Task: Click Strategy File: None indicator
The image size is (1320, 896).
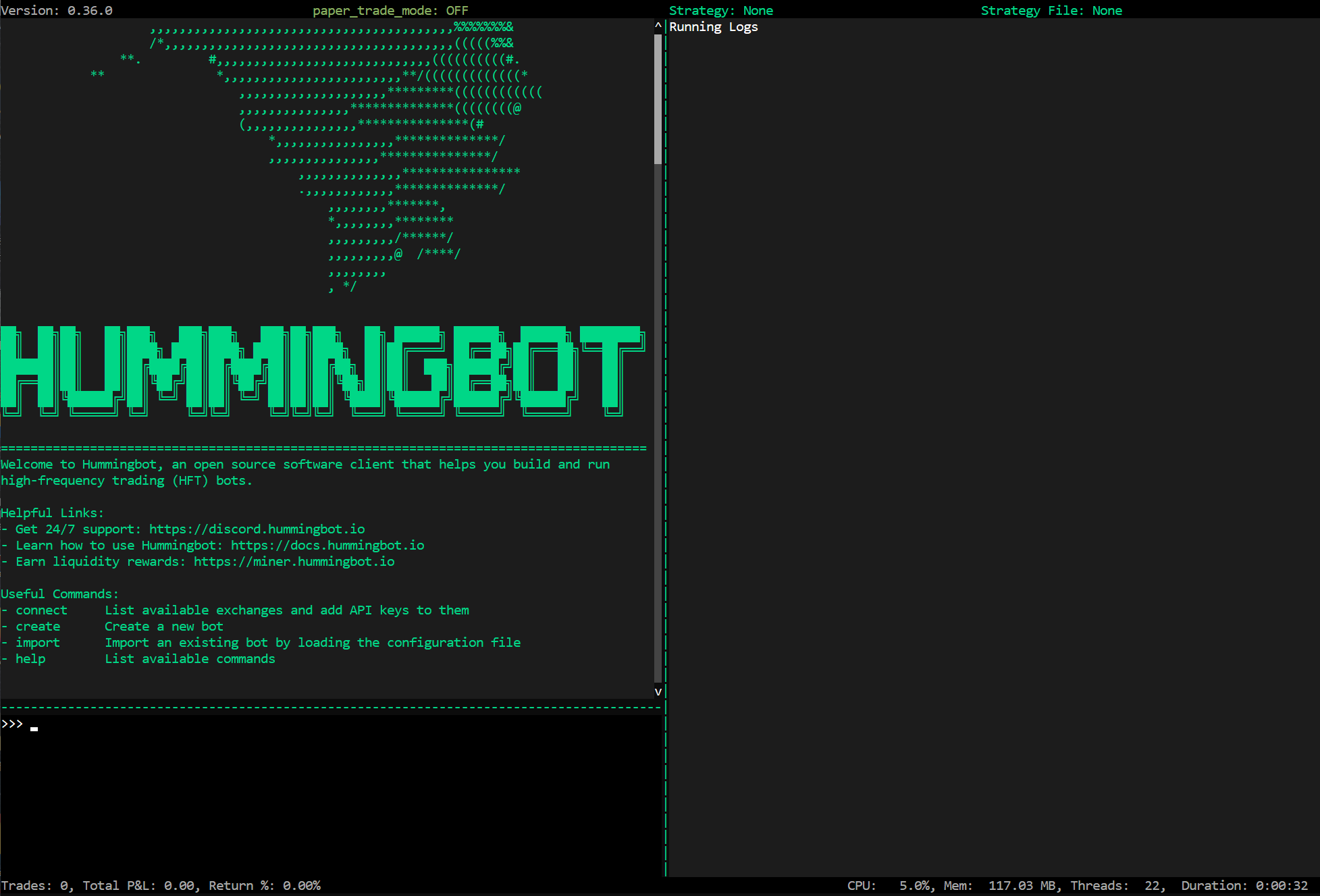Action: tap(1052, 10)
